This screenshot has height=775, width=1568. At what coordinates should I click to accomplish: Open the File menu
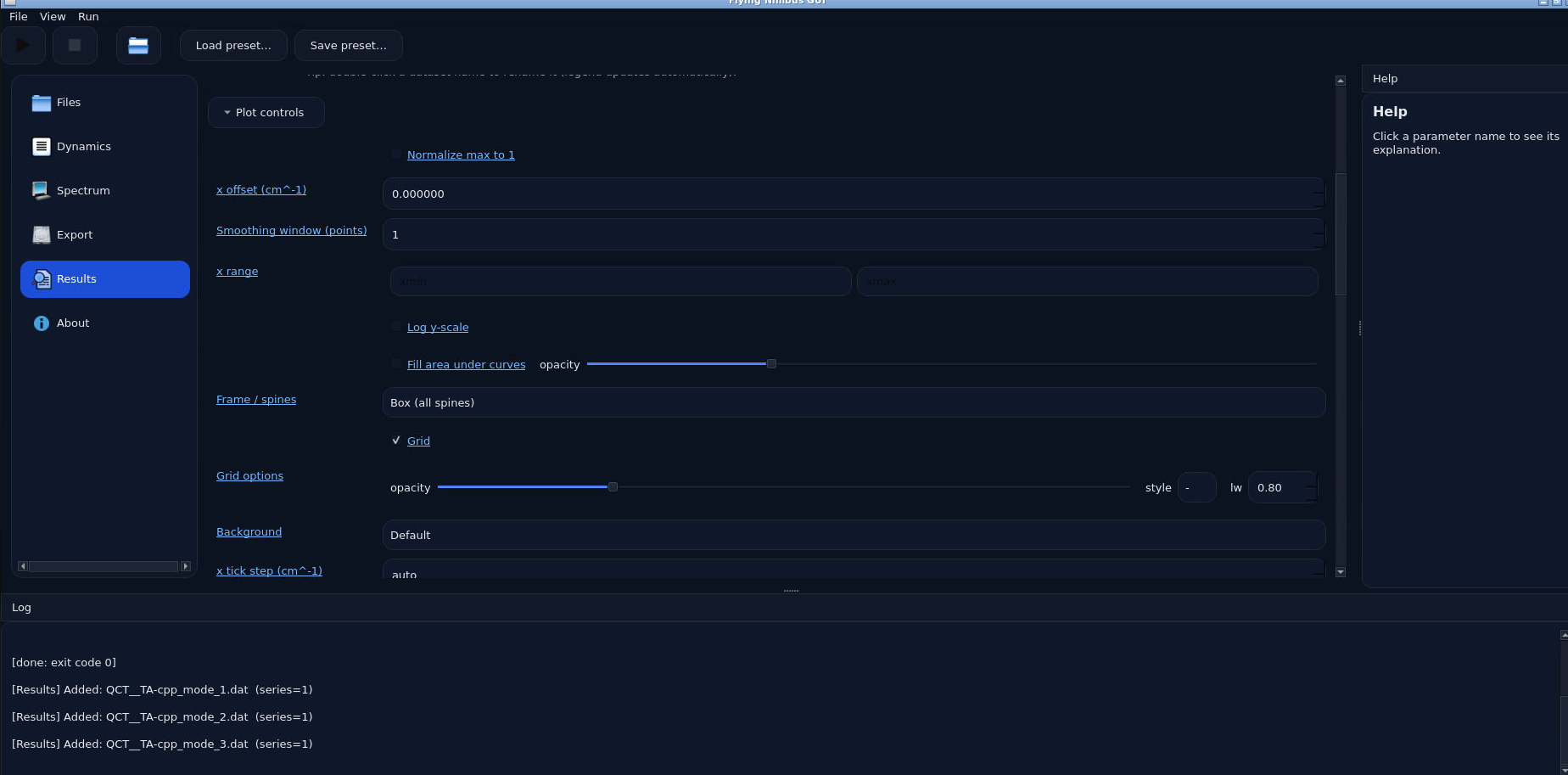tap(19, 17)
